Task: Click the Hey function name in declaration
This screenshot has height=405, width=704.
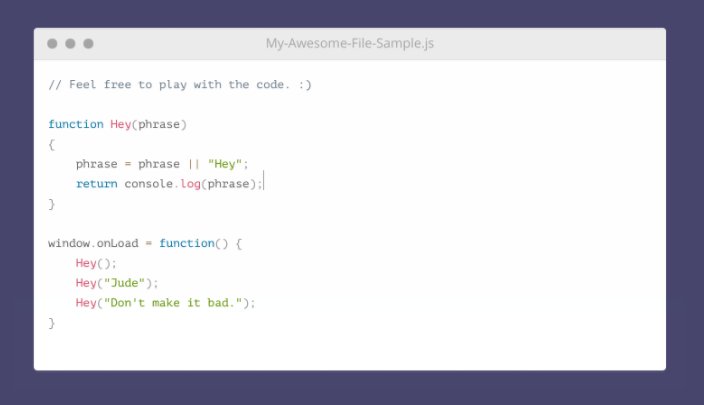Action: tap(120, 124)
